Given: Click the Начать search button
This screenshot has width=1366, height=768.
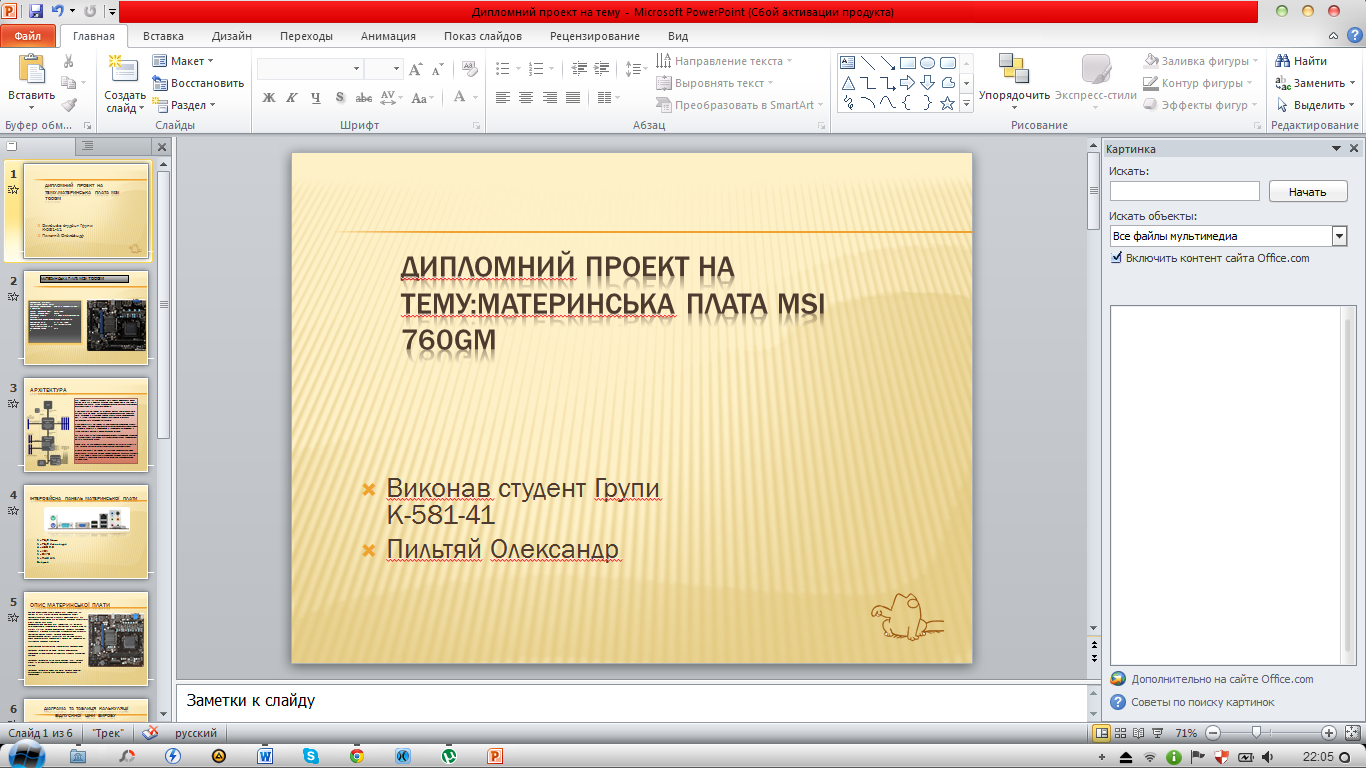Looking at the screenshot, I should pos(1308,191).
